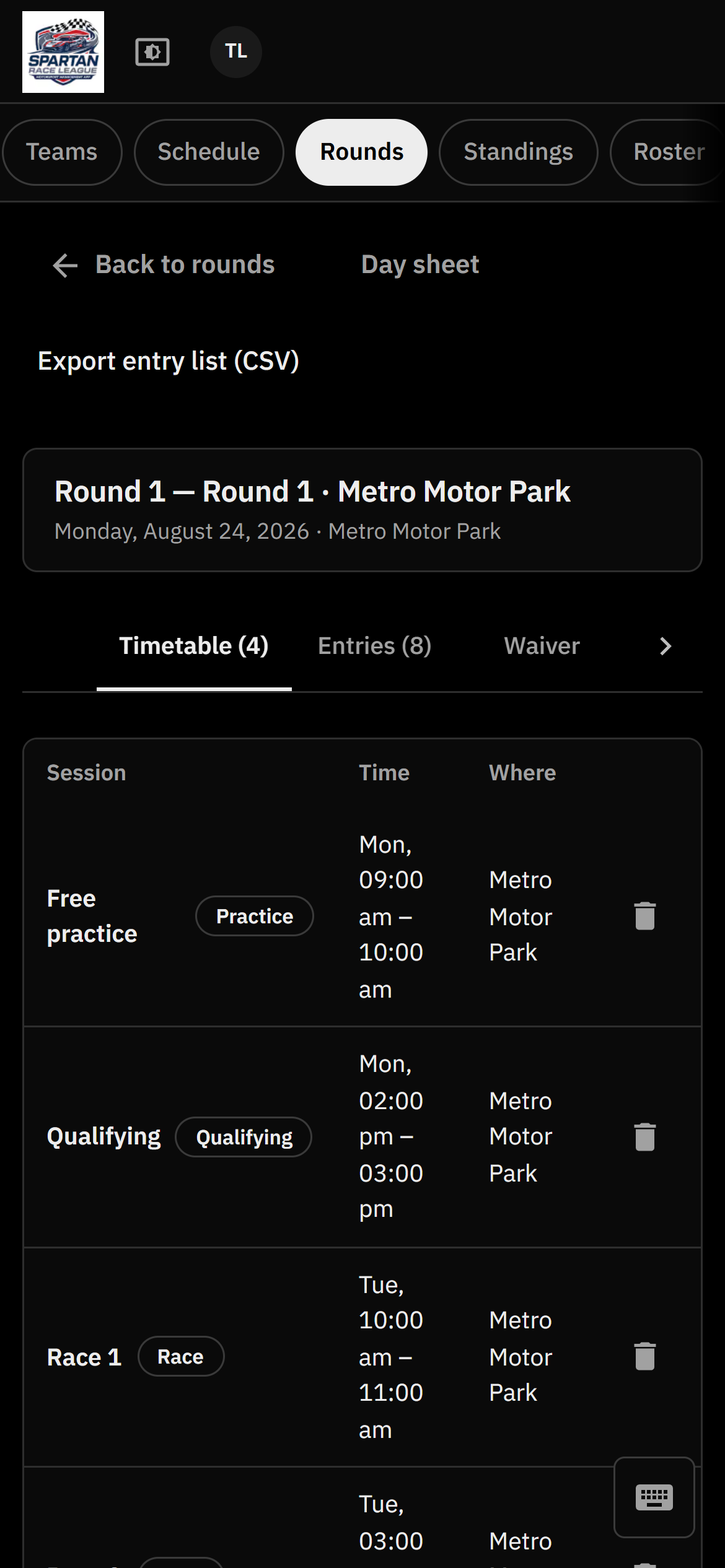Delete the Race 1 session
Screen dimensions: 725x1568
645,1356
